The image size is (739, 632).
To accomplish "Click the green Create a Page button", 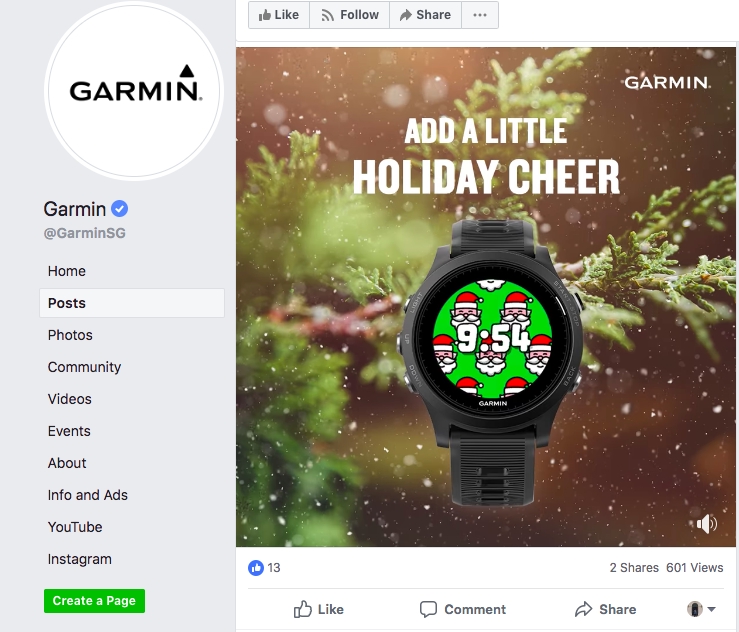I will [x=94, y=601].
